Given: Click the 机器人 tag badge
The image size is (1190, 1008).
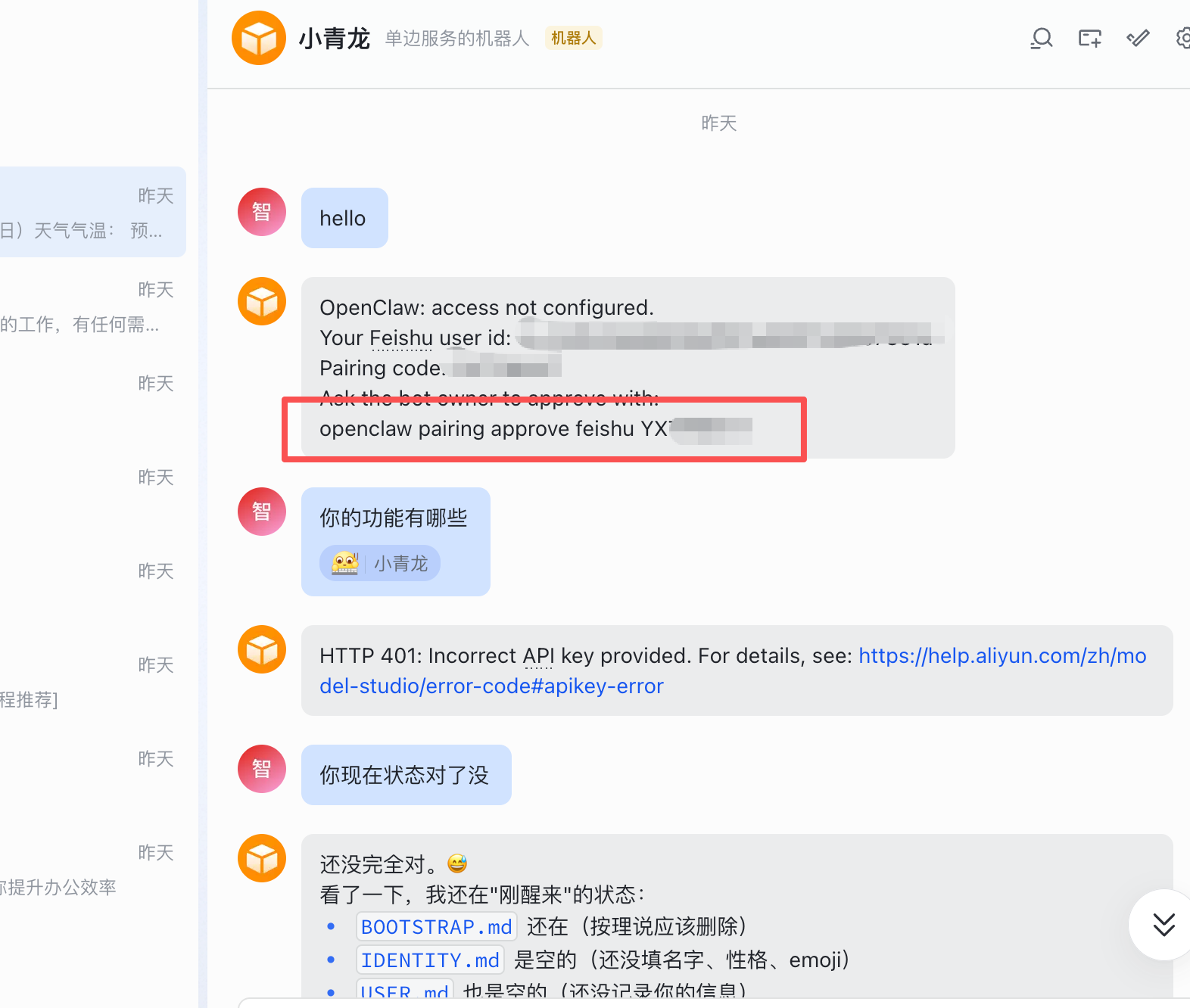Looking at the screenshot, I should (573, 38).
